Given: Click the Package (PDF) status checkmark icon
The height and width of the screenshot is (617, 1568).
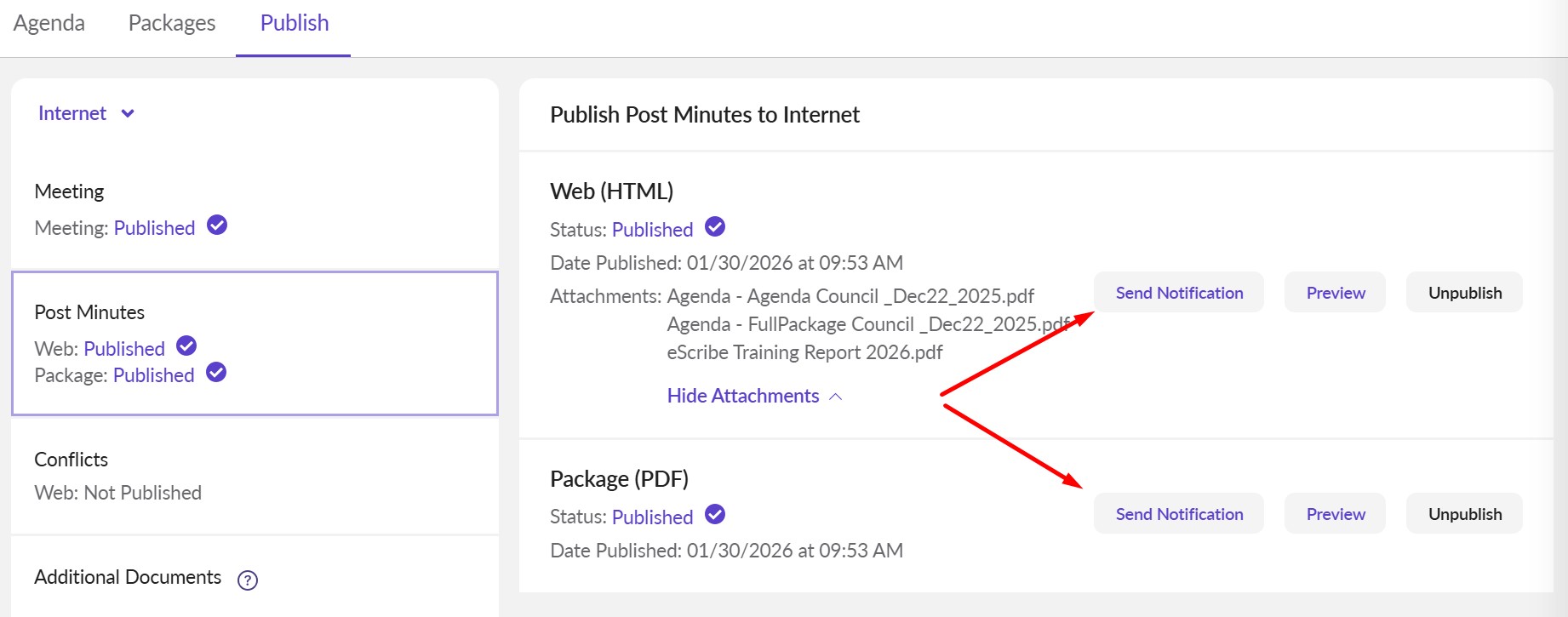Looking at the screenshot, I should click(715, 514).
